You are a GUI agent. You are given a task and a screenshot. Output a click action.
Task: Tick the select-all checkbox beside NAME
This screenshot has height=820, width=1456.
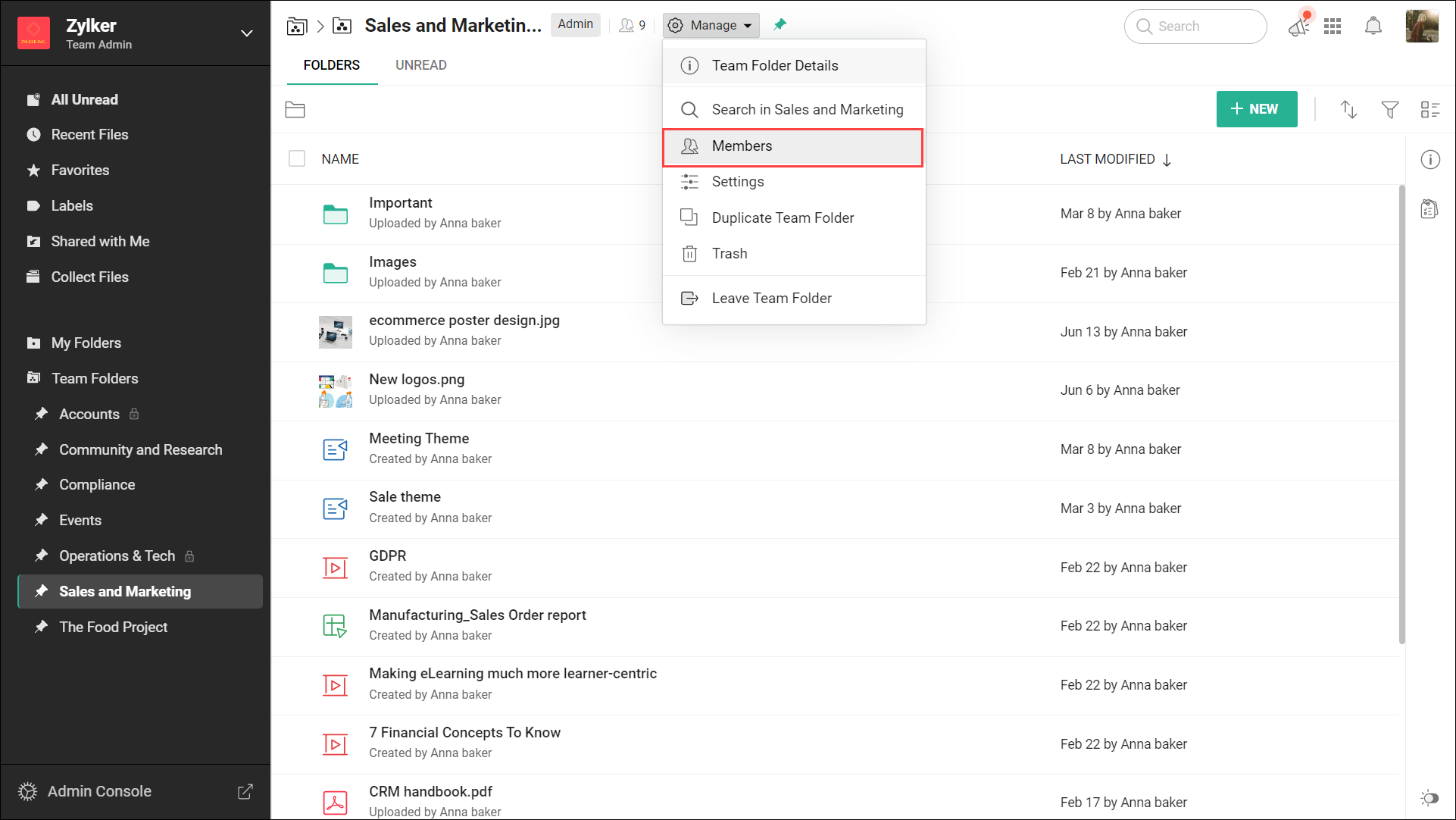(297, 159)
